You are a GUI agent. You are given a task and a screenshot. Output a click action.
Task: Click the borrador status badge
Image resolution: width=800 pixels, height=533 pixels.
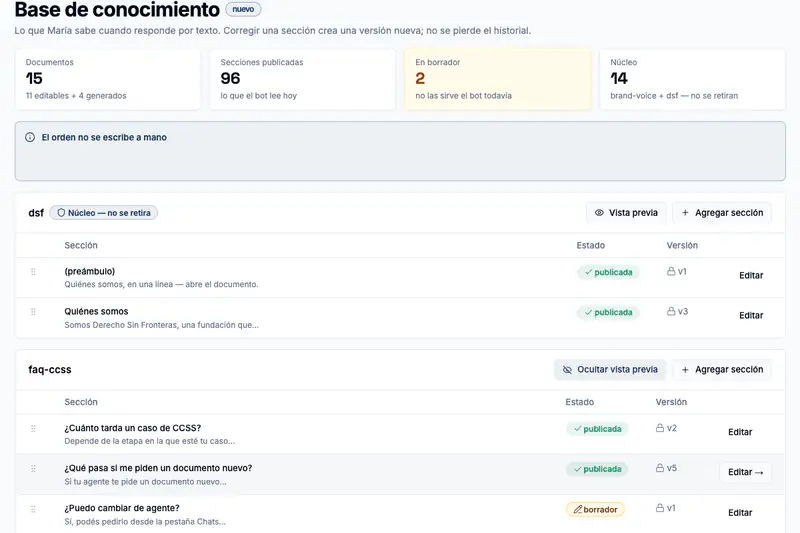click(x=595, y=510)
